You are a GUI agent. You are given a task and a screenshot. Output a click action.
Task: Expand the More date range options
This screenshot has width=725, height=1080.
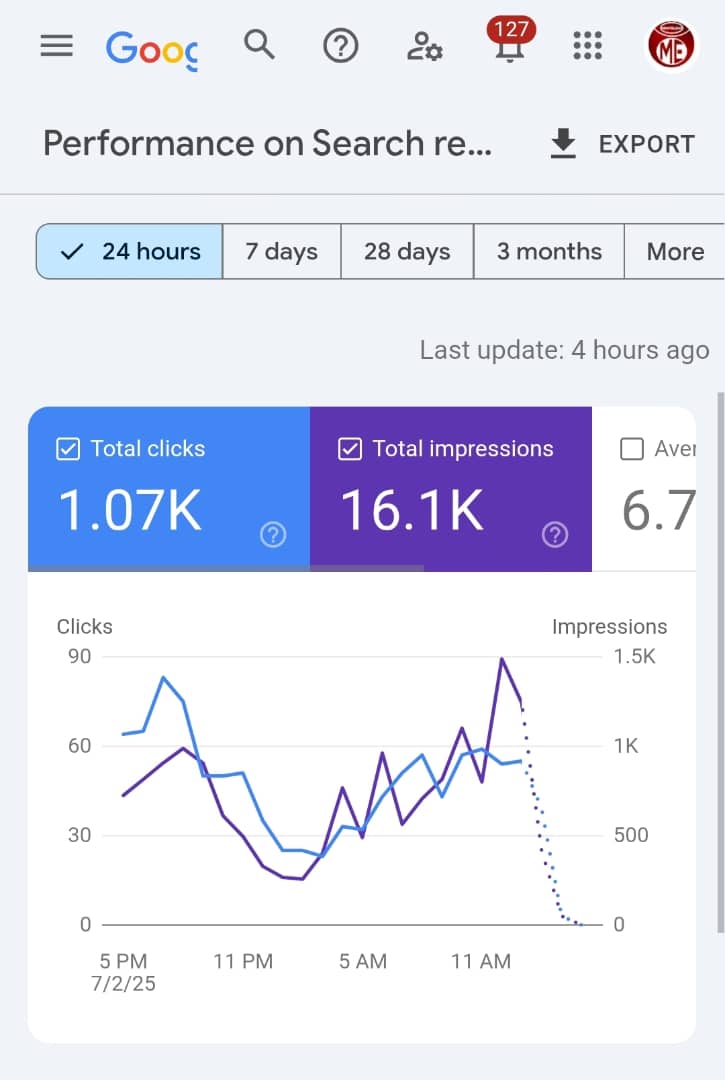click(675, 251)
